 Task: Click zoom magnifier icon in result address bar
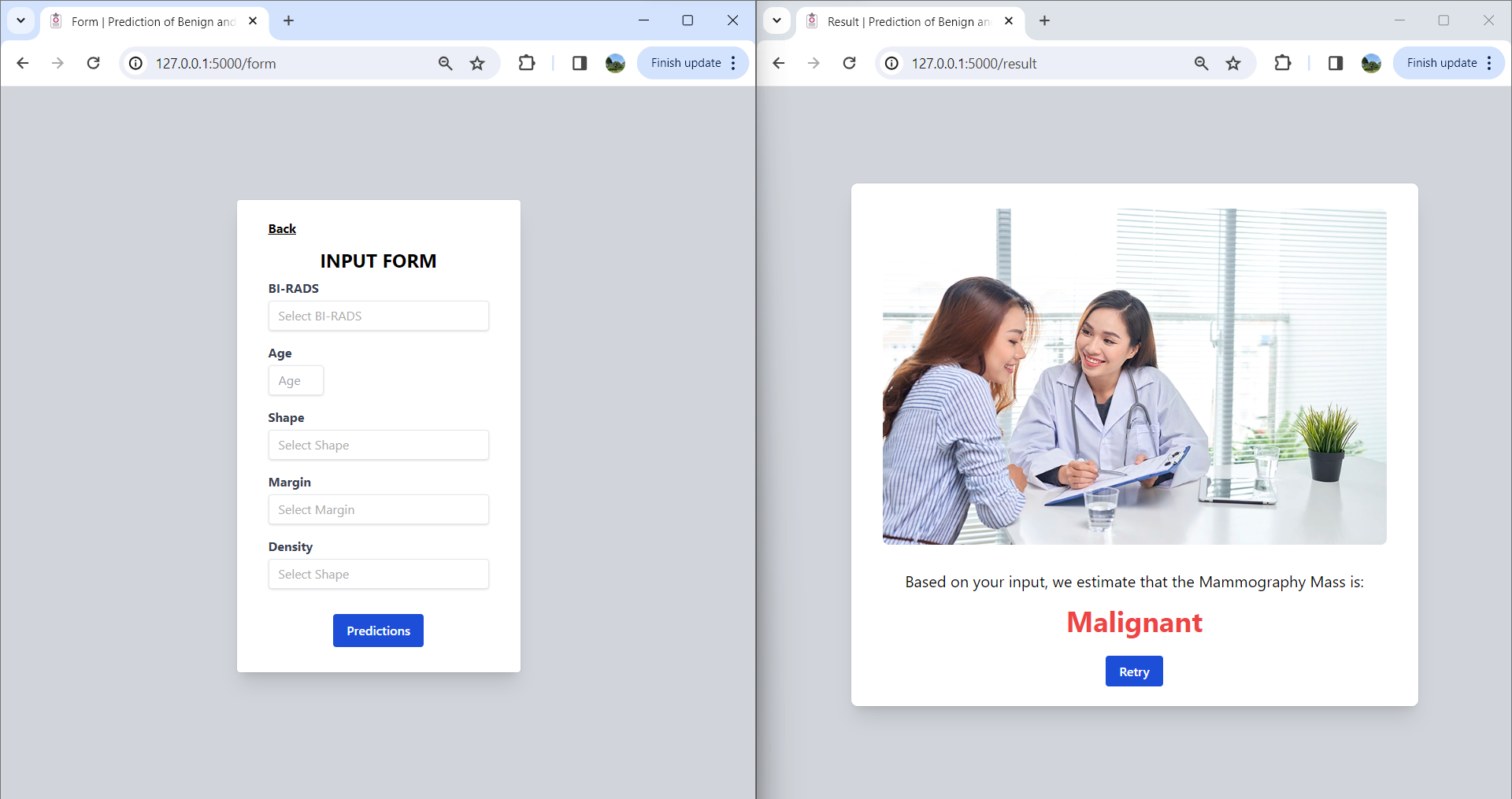click(x=1201, y=63)
